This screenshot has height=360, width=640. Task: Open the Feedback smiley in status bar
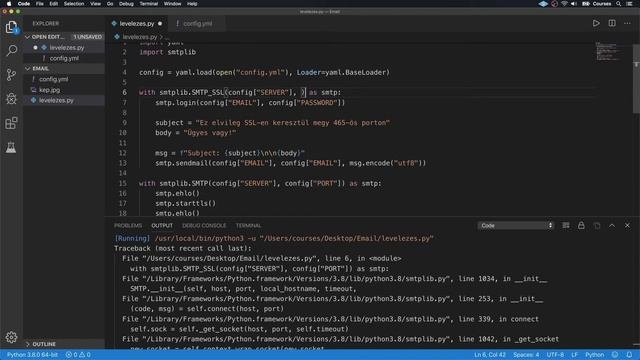click(x=615, y=355)
